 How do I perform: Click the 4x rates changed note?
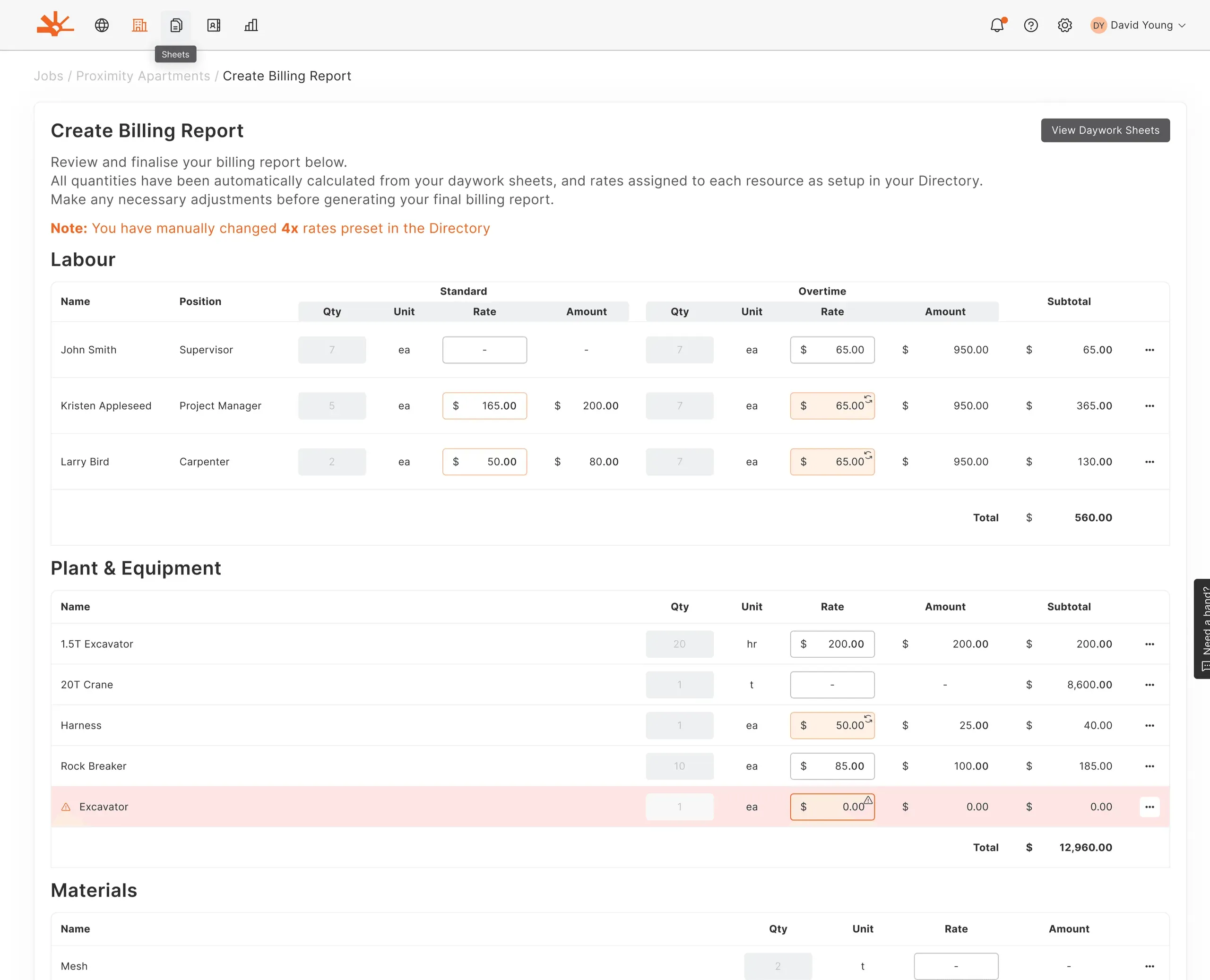pyautogui.click(x=270, y=228)
